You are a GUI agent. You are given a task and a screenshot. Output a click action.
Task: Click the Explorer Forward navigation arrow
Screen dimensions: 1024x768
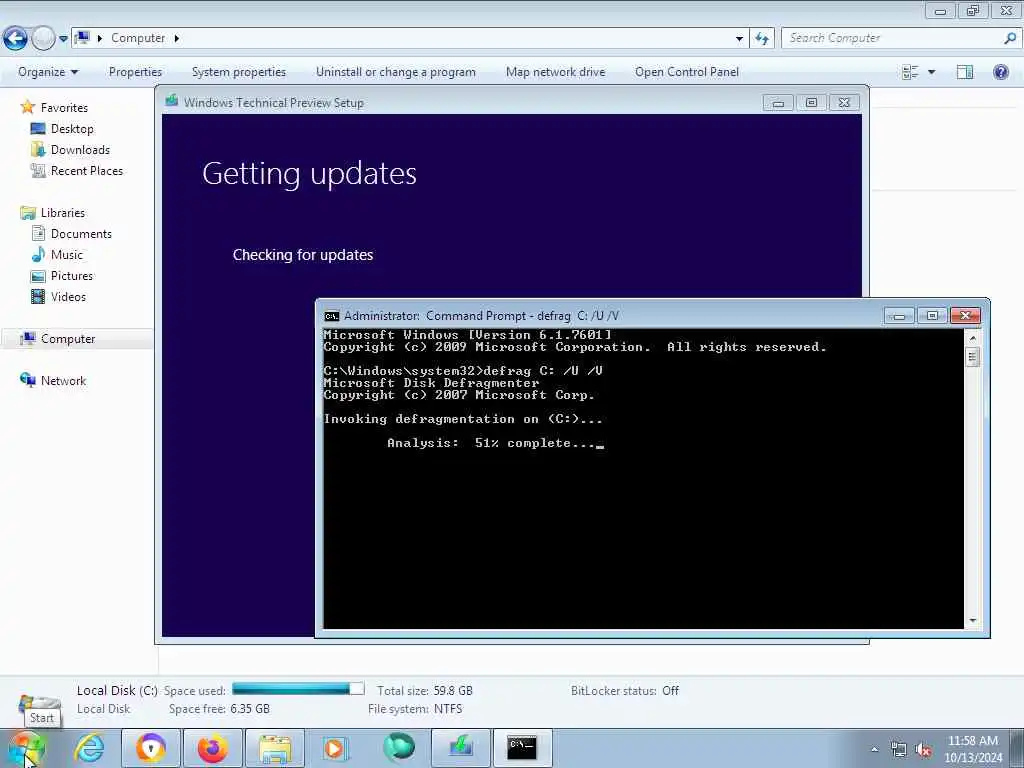[x=43, y=39]
